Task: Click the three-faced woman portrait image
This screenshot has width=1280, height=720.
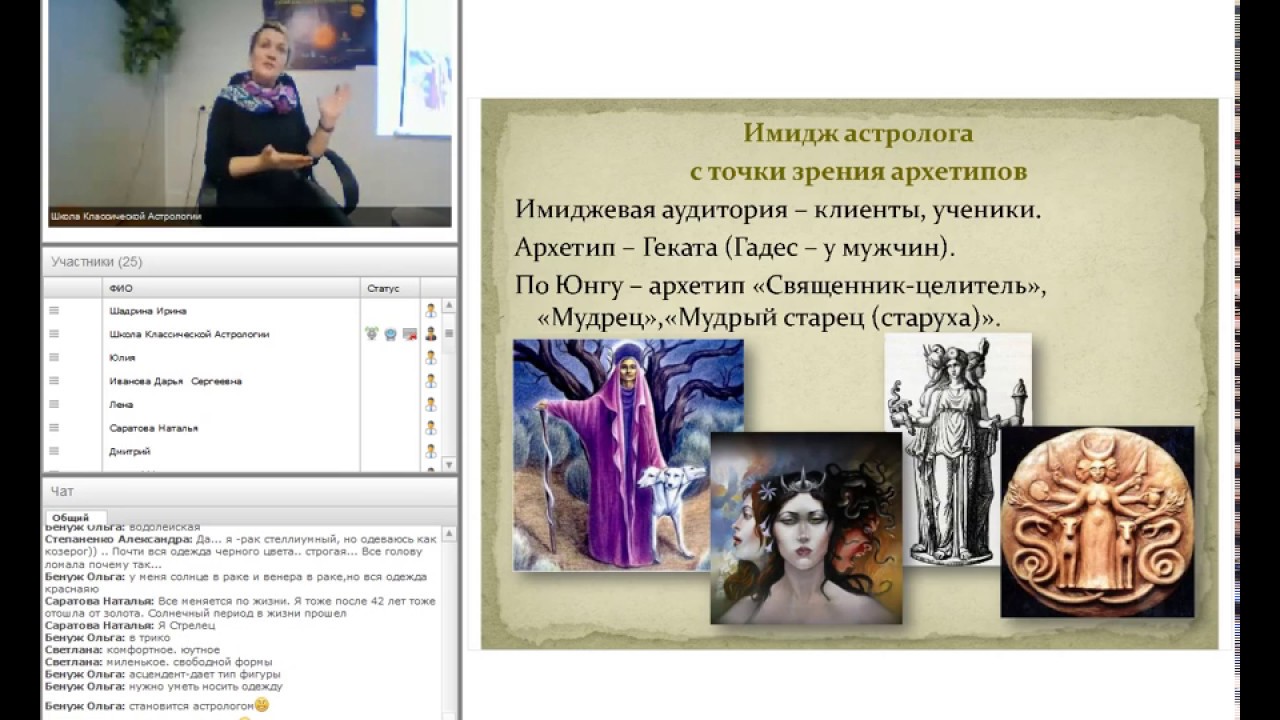Action: coord(806,528)
